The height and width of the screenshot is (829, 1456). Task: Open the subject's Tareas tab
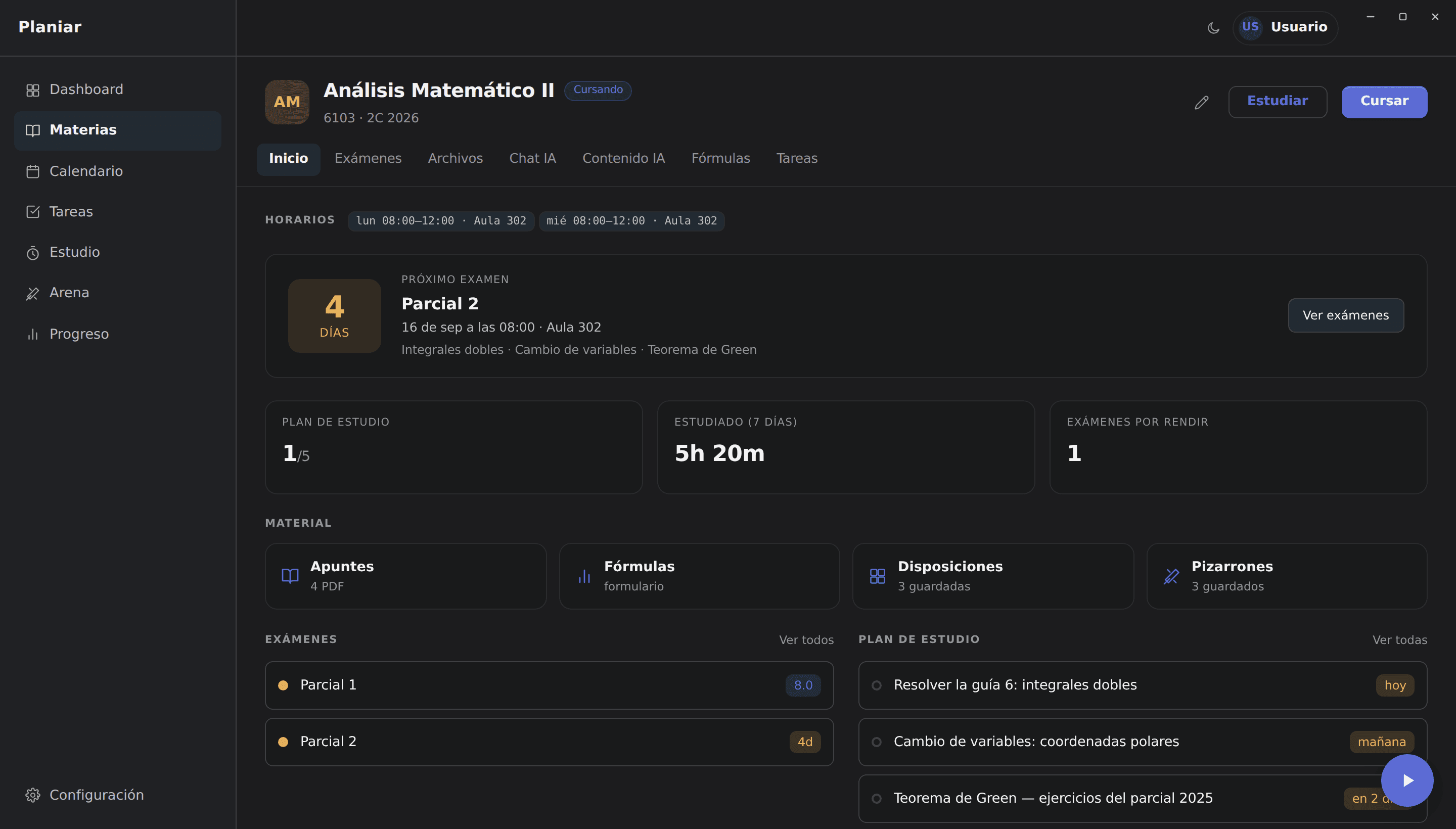[797, 159]
